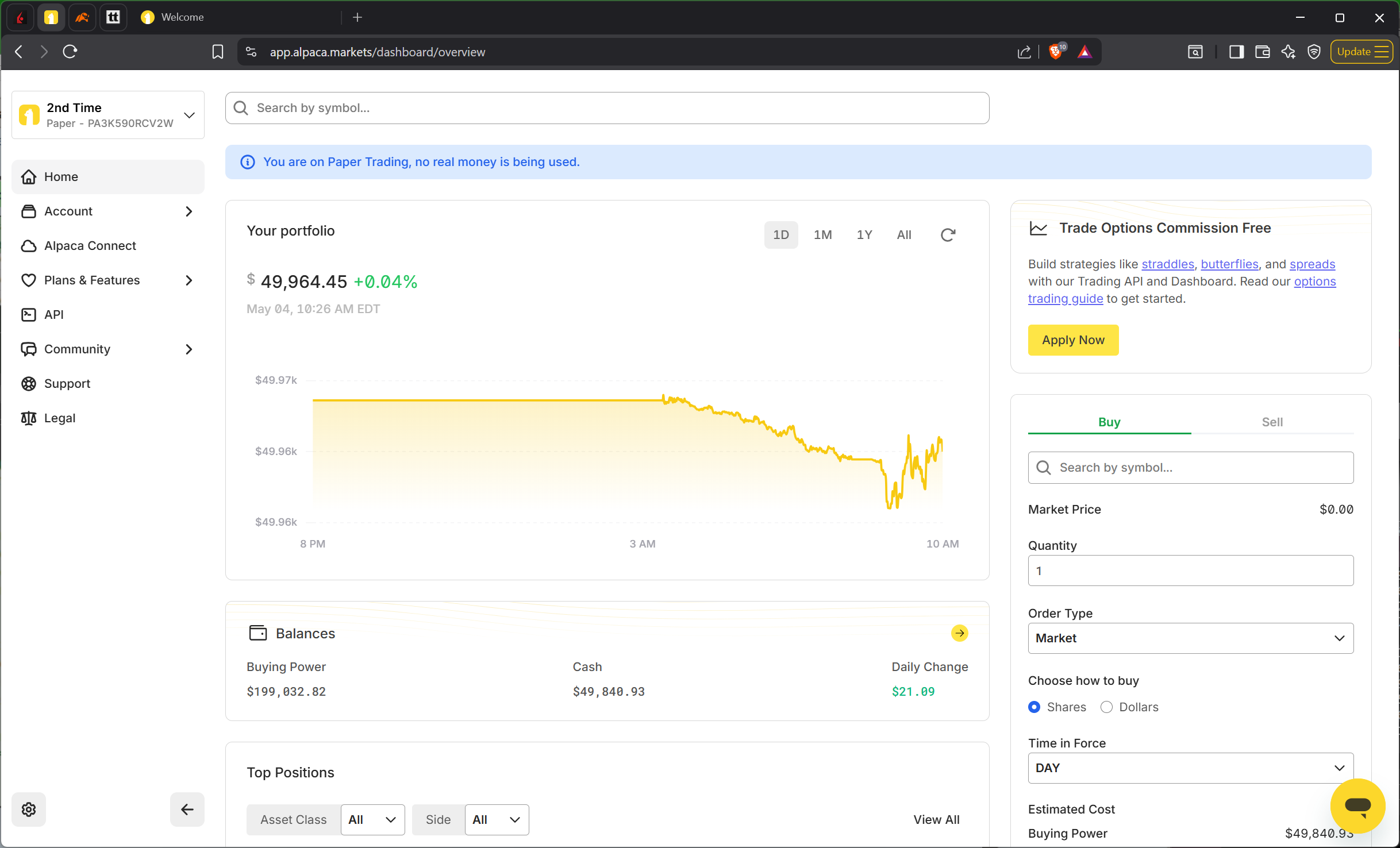
Task: Switch to the Buy tab
Action: click(1109, 422)
